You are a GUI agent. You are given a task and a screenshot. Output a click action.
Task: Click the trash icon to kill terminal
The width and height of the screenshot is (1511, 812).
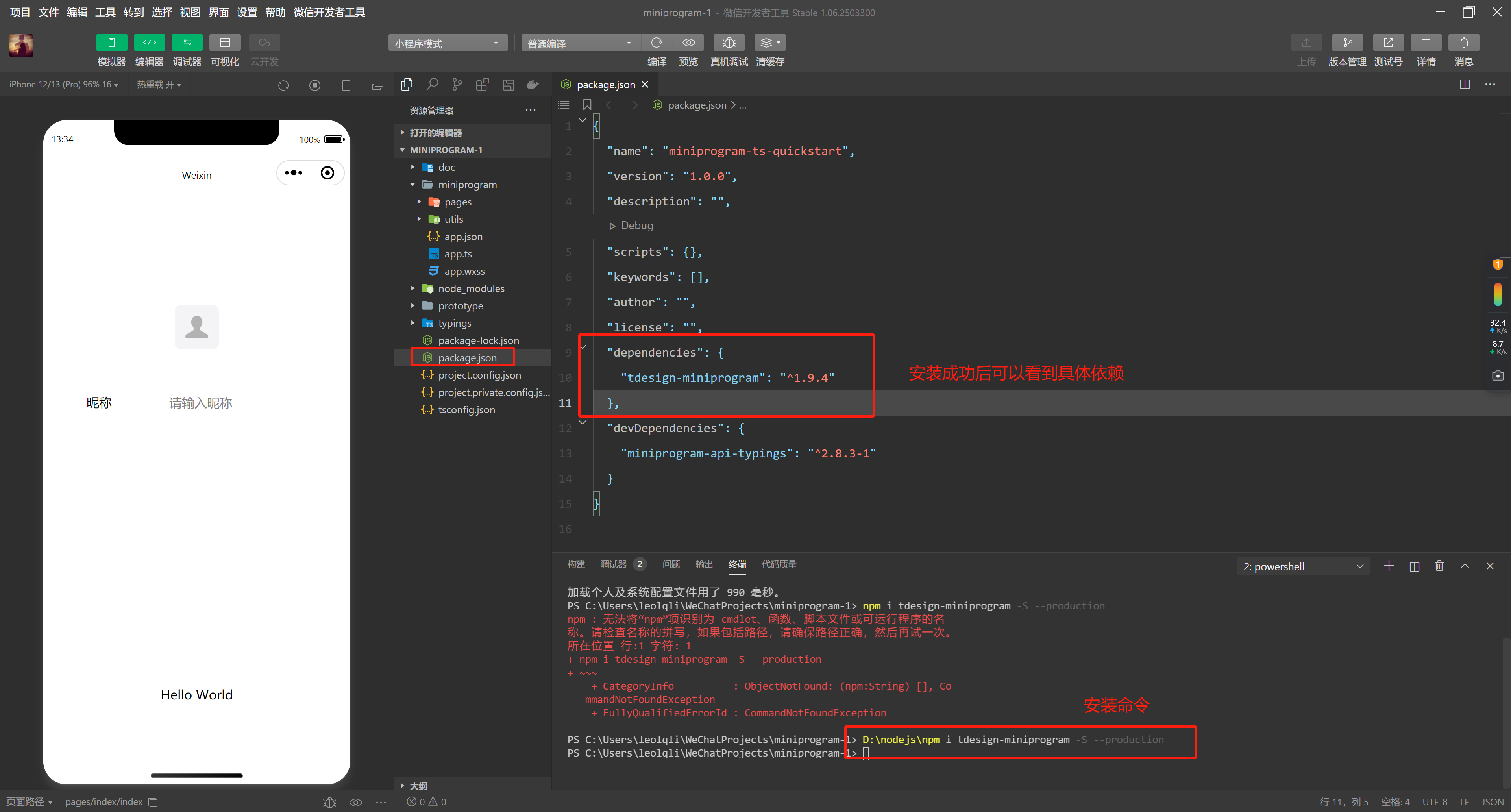(x=1439, y=566)
